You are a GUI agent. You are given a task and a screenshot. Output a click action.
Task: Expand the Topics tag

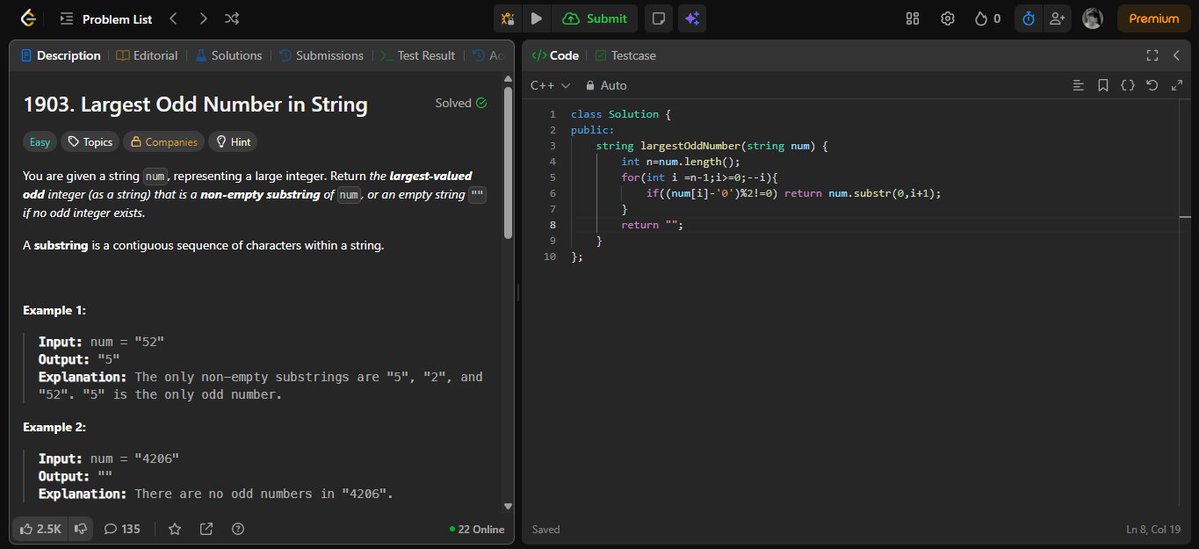89,142
